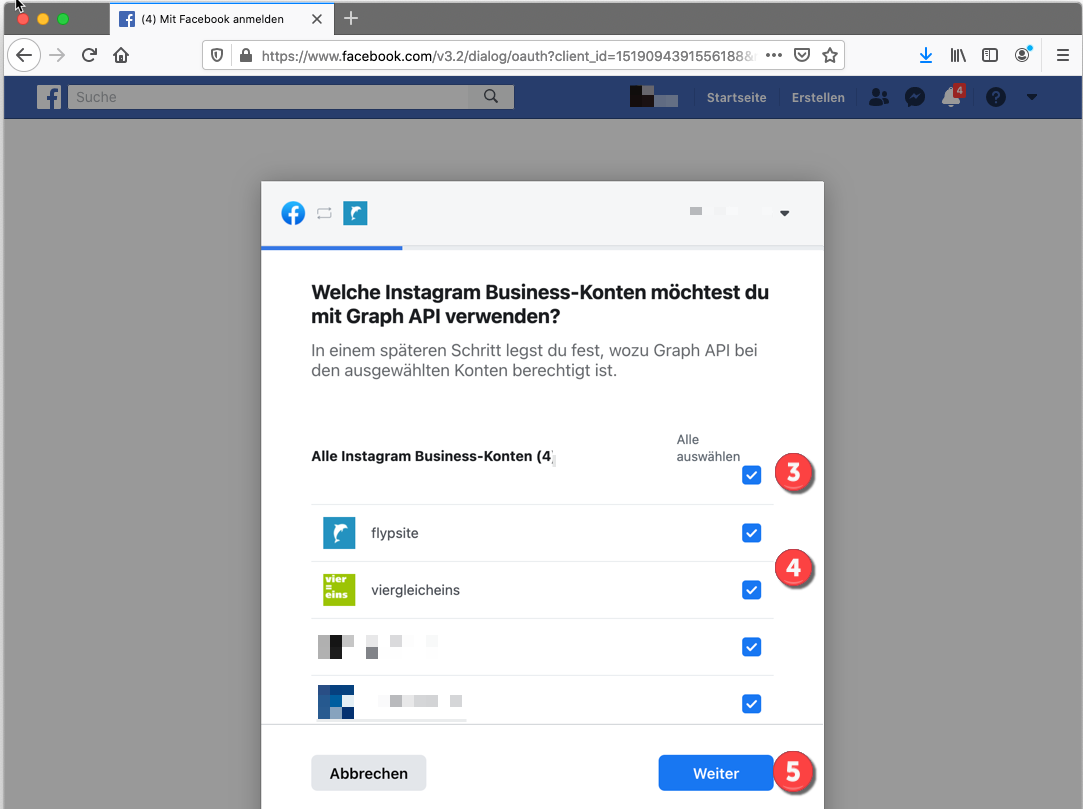Image resolution: width=1083 pixels, height=809 pixels.
Task: Open the Erstellen menu item
Action: coord(818,97)
